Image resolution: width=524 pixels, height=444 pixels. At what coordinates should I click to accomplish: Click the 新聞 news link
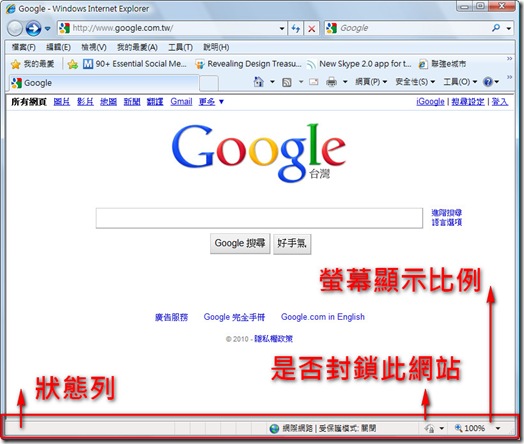pyautogui.click(x=132, y=102)
